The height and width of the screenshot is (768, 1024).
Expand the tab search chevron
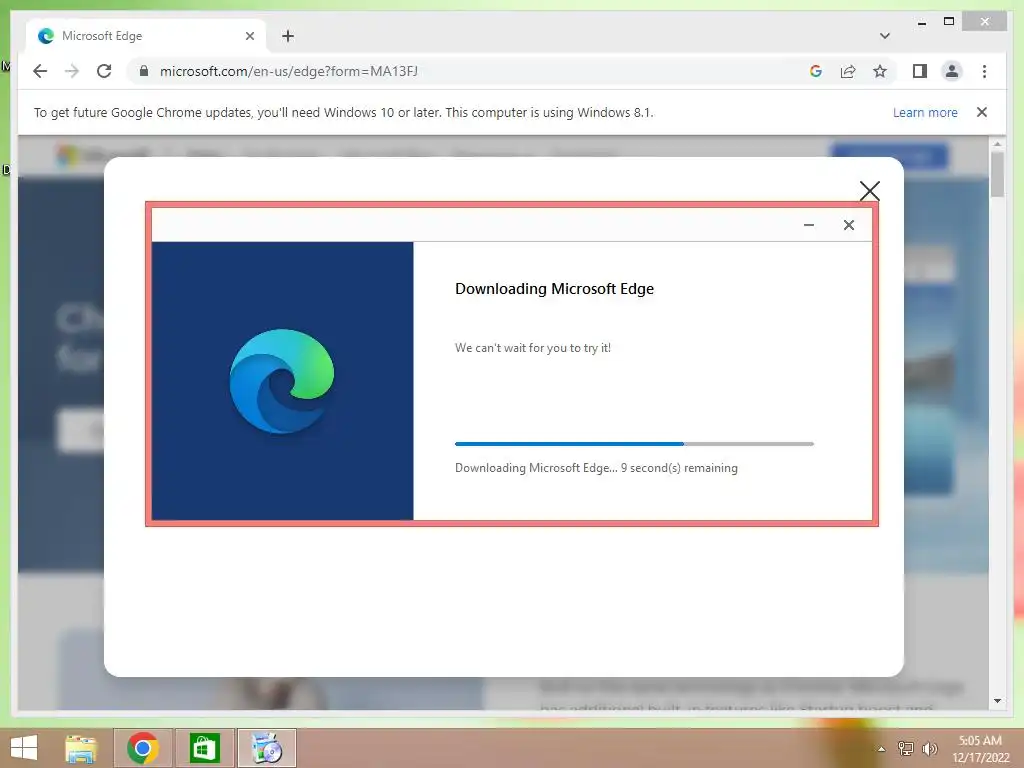pos(885,36)
